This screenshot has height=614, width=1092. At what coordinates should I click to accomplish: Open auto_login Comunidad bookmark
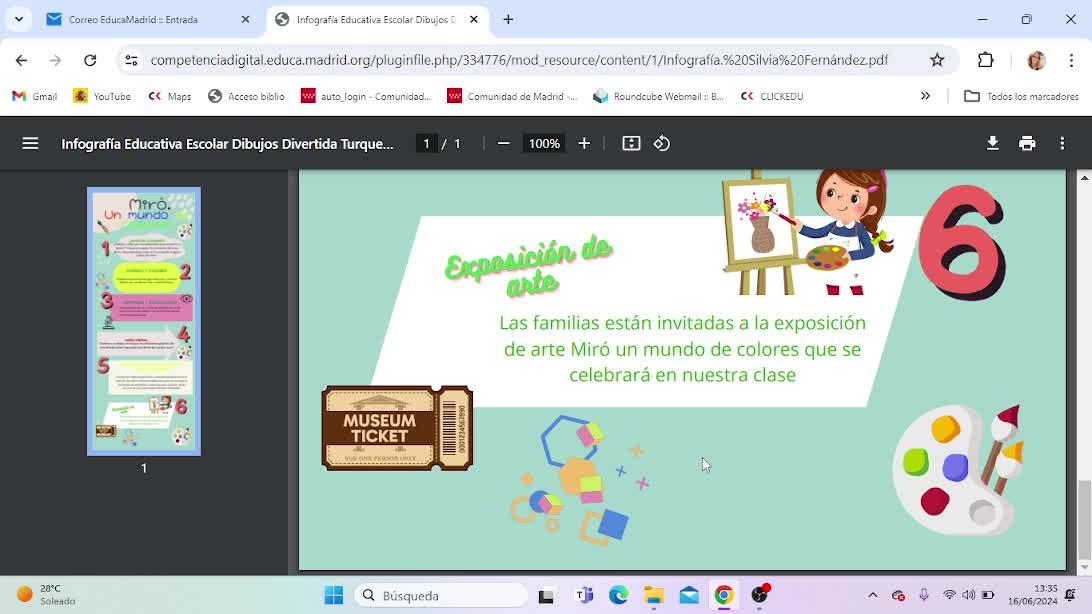(x=366, y=96)
